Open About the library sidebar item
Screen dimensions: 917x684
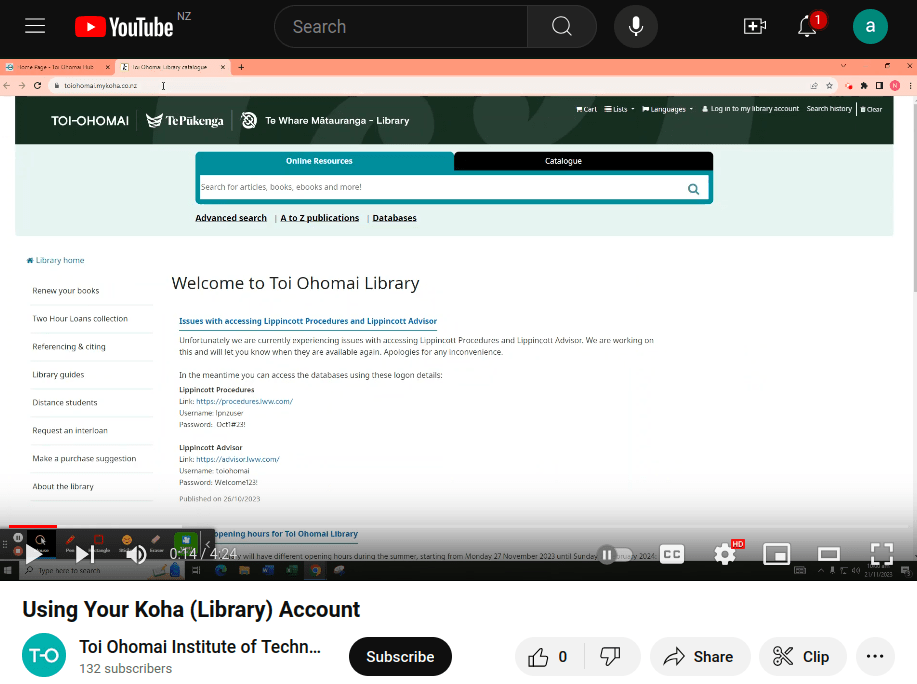tap(63, 486)
